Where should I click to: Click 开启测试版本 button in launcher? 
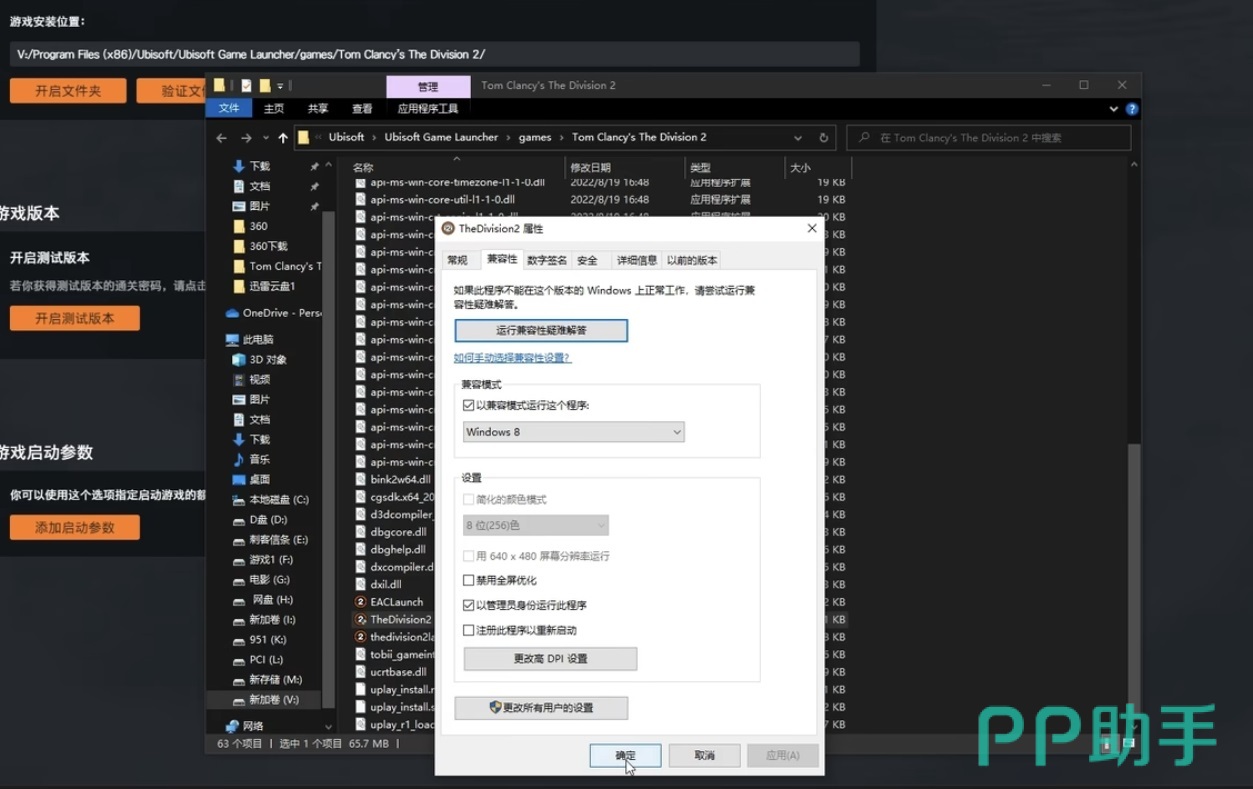pos(75,318)
